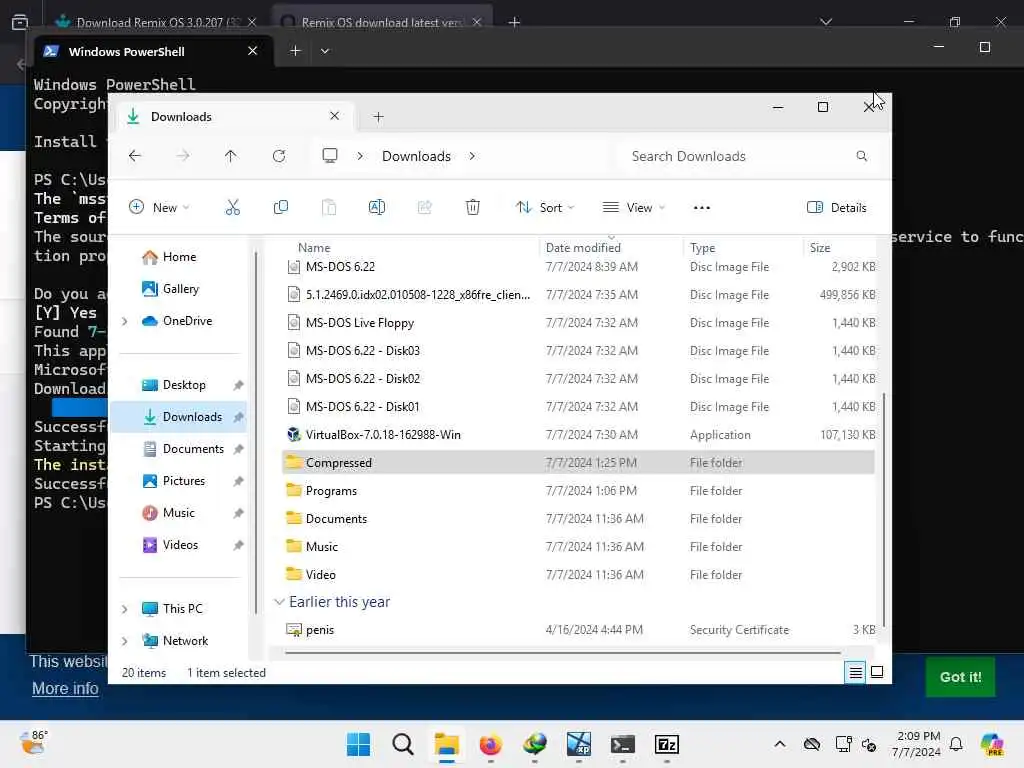The image size is (1024, 768).
Task: Open notifications bell in system tray
Action: pos(956,744)
